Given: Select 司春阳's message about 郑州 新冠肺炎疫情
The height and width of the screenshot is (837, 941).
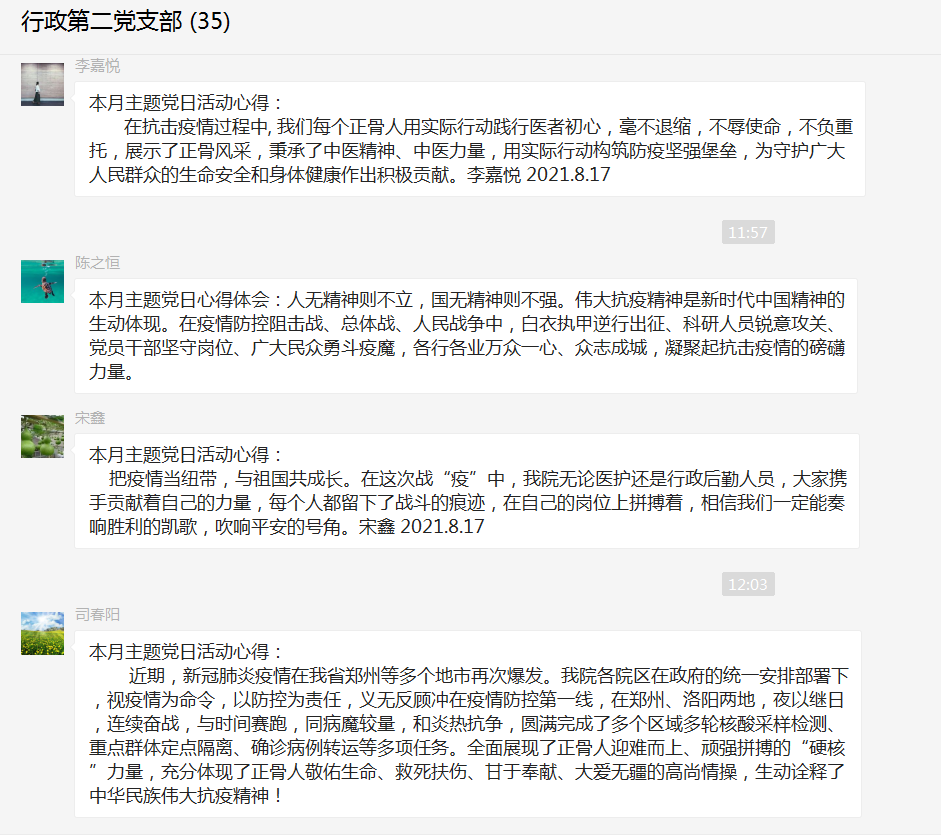Looking at the screenshot, I should (468, 724).
